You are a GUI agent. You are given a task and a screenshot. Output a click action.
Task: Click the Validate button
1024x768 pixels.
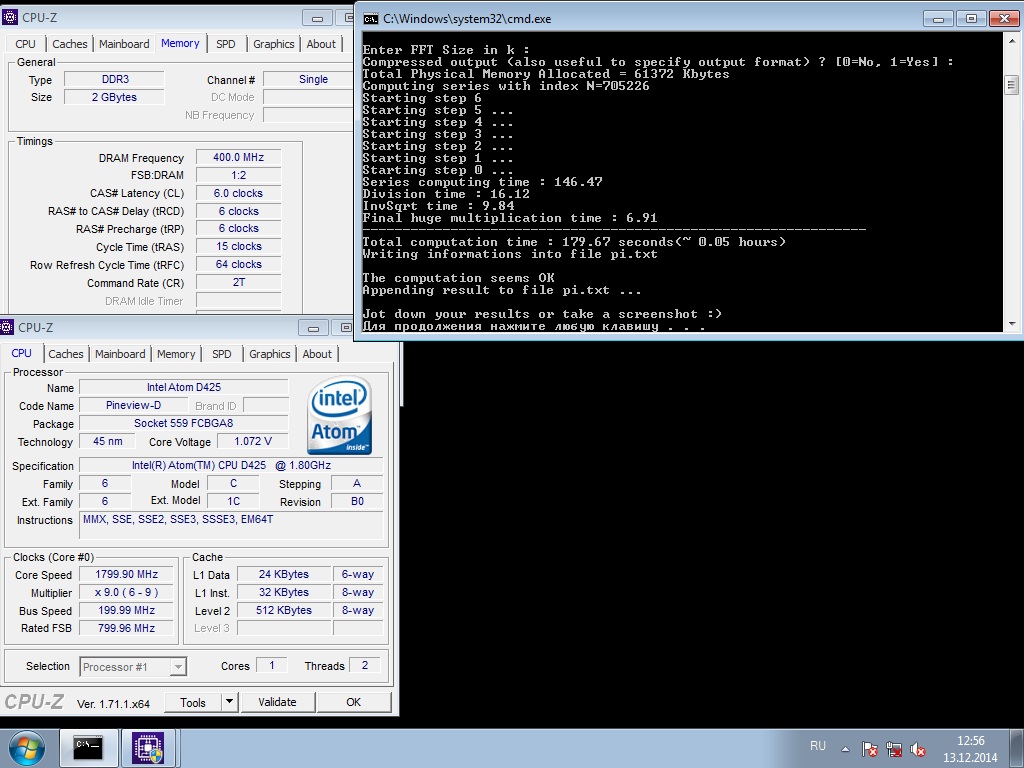pyautogui.click(x=278, y=702)
